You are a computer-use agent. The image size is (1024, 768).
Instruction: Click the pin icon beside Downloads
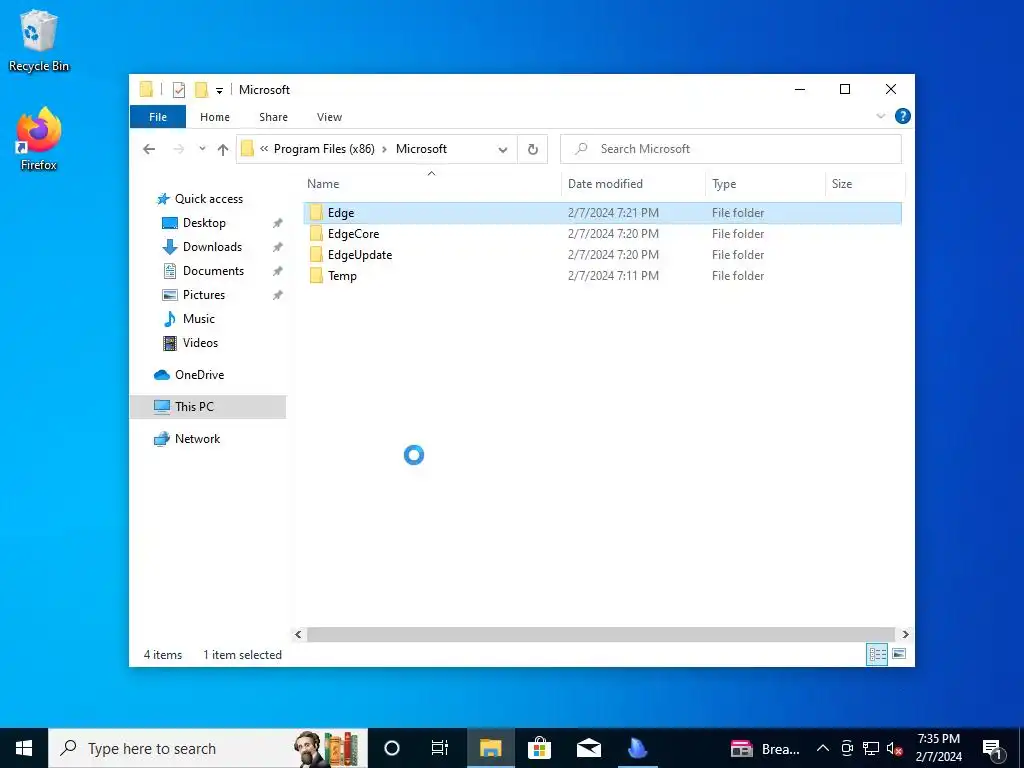(278, 248)
